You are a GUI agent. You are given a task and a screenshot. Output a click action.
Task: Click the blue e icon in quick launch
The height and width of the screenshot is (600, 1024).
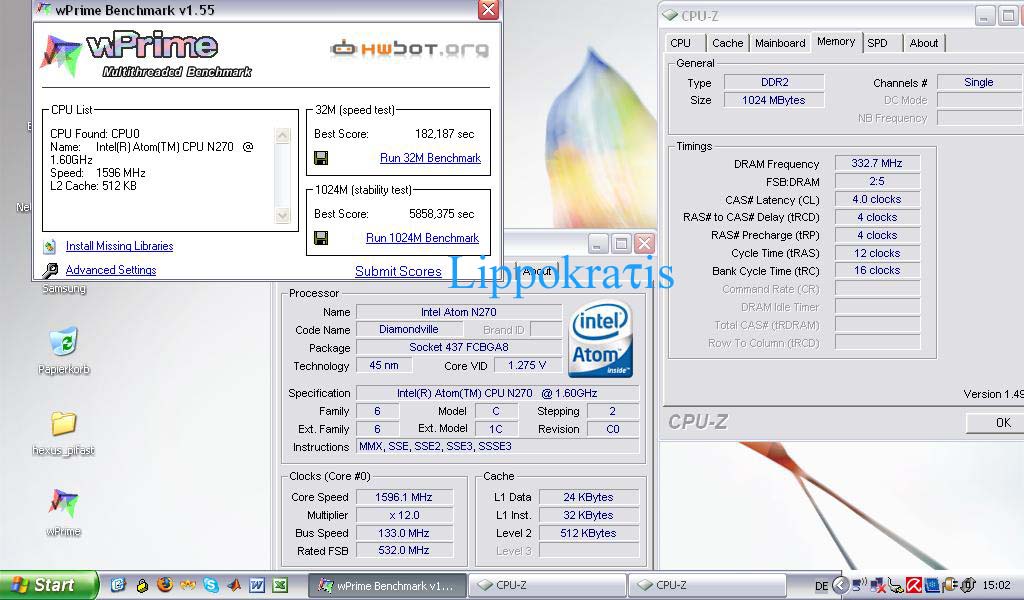click(x=118, y=584)
